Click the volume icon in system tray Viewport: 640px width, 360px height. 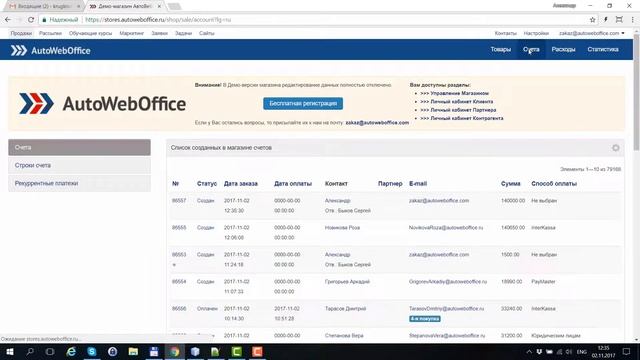[x=569, y=351]
